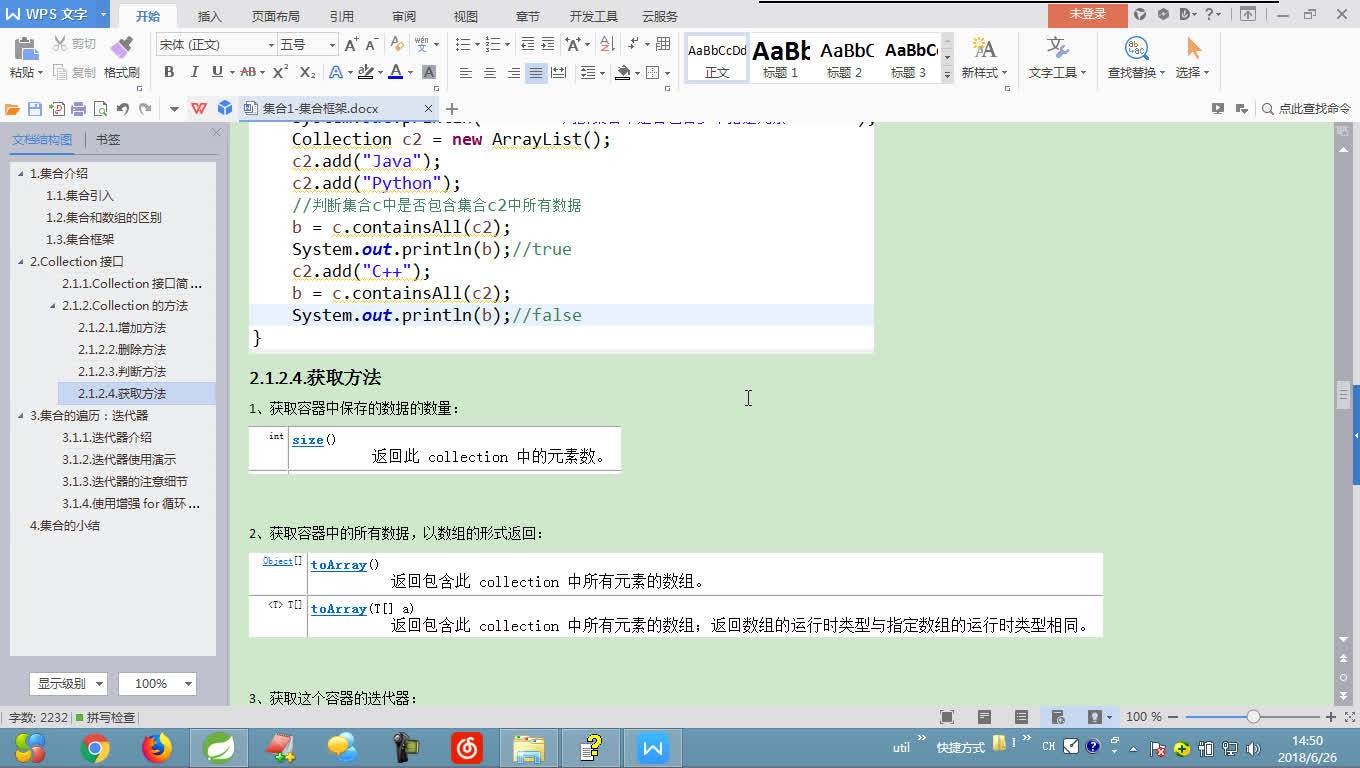Viewport: 1360px width, 768px height.
Task: Center-align the paragraph
Action: coord(489,73)
